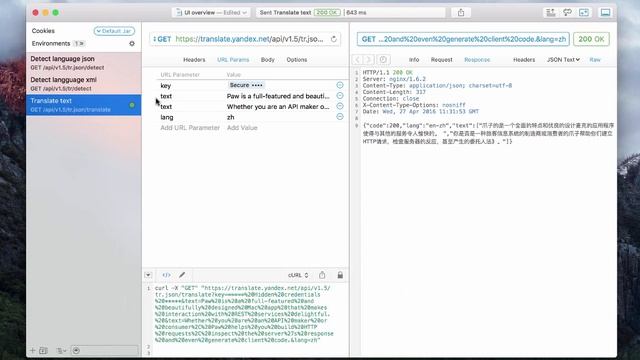Open the request Options tab
Viewport: 640px width, 360px height.
[x=296, y=60]
